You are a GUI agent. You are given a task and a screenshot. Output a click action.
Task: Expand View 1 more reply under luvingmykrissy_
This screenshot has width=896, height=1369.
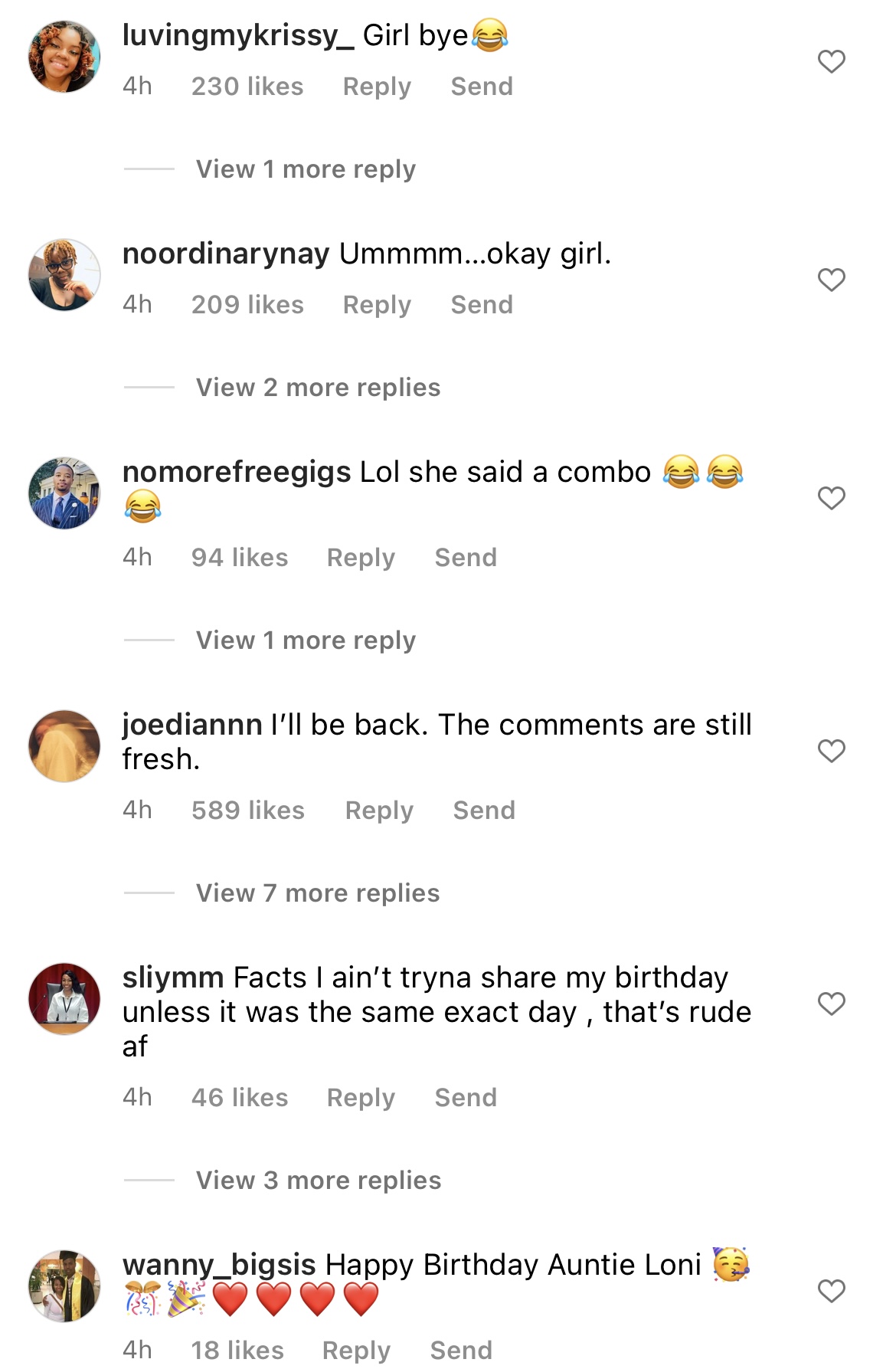tap(304, 168)
